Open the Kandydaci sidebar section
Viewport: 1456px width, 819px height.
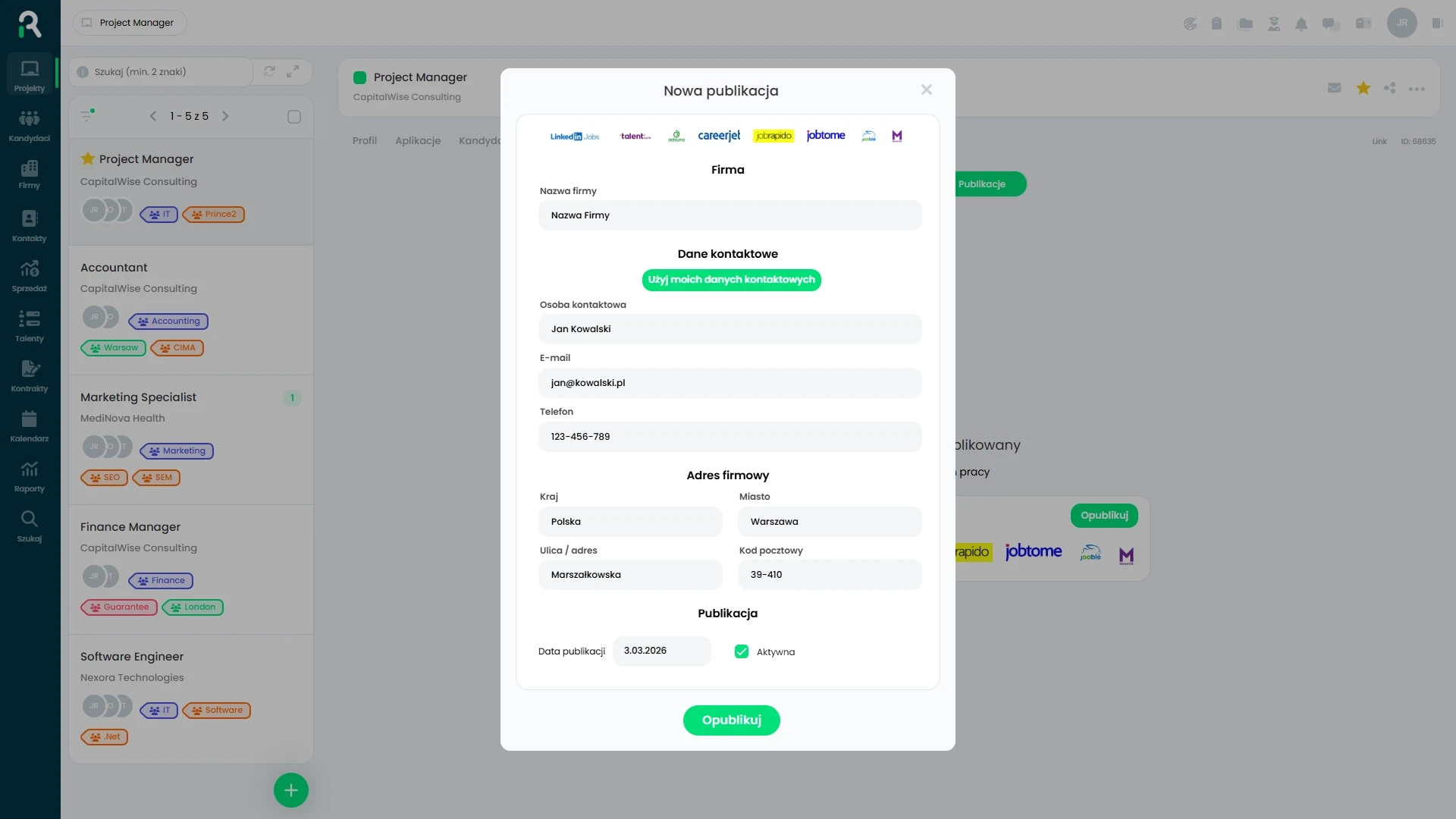tap(30, 125)
